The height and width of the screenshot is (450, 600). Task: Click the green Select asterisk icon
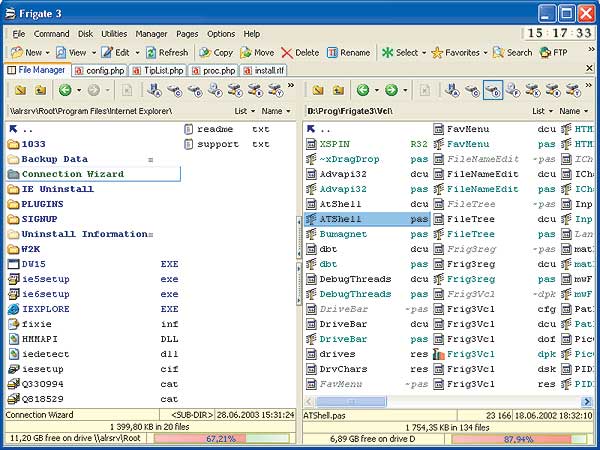pos(387,52)
